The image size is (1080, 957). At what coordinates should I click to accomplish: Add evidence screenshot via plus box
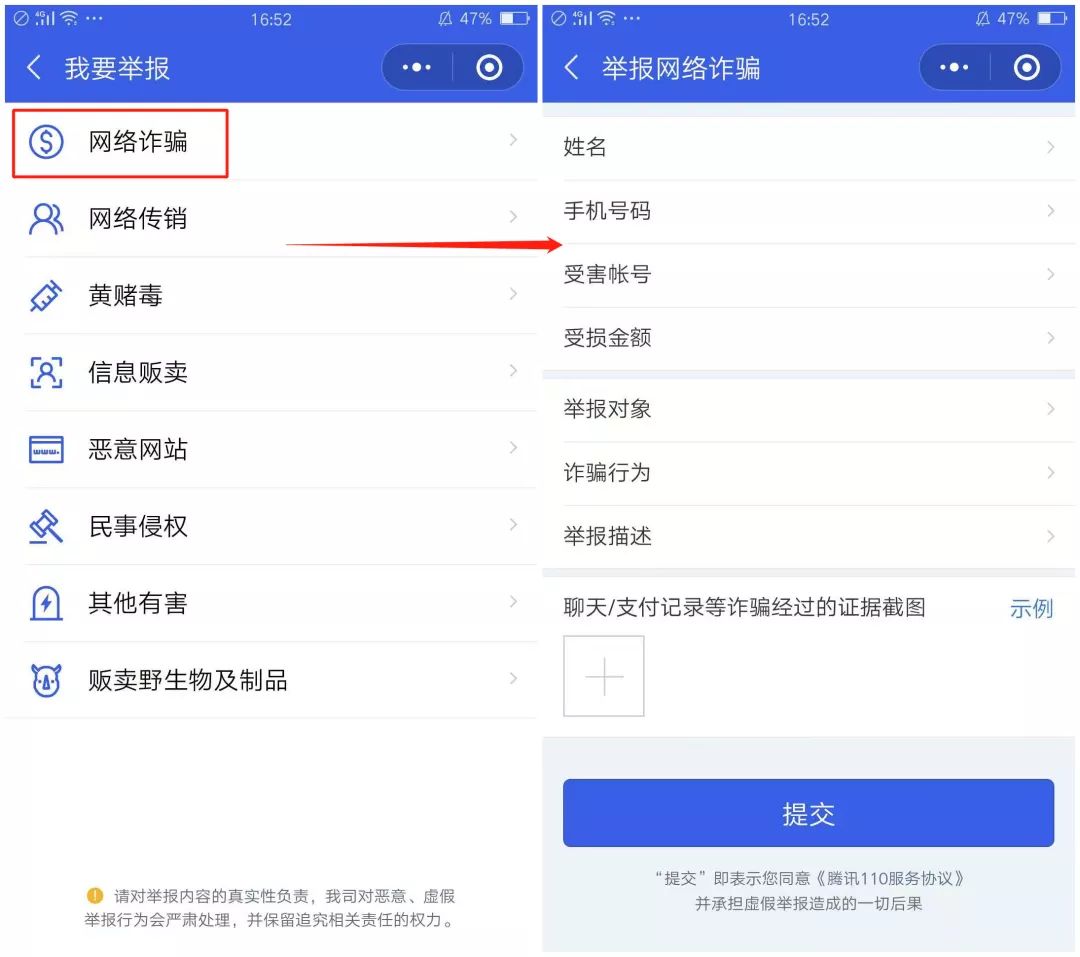[x=604, y=677]
